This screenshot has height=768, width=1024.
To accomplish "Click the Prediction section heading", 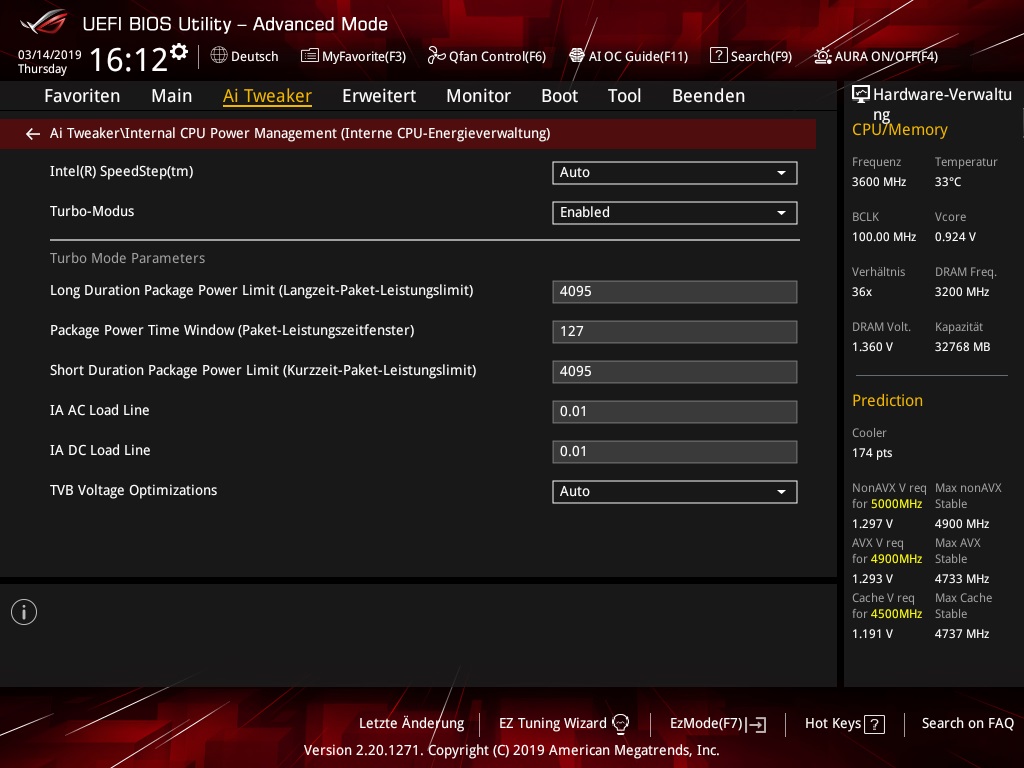I will coord(888,400).
